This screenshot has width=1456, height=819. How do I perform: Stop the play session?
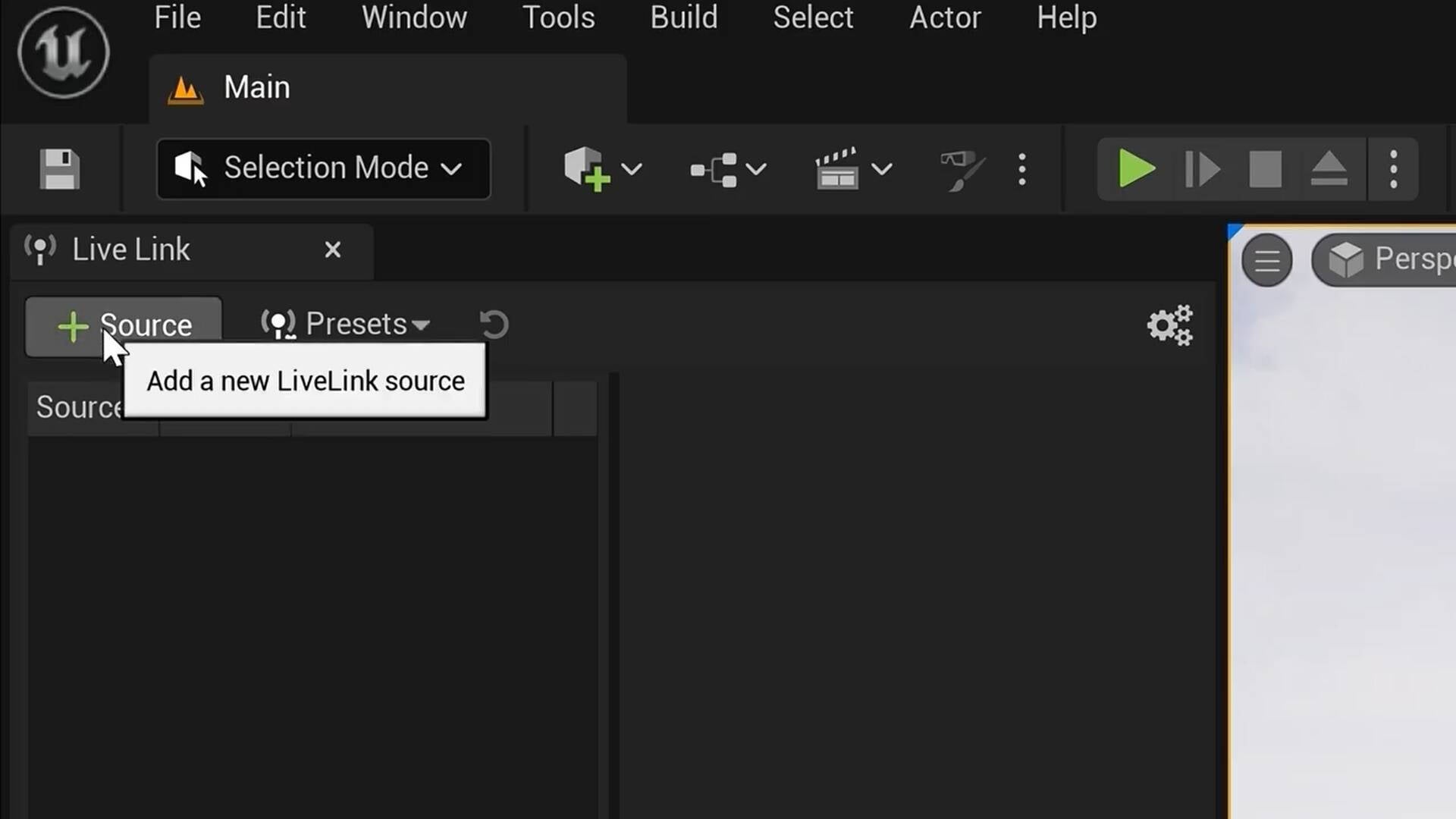tap(1266, 168)
